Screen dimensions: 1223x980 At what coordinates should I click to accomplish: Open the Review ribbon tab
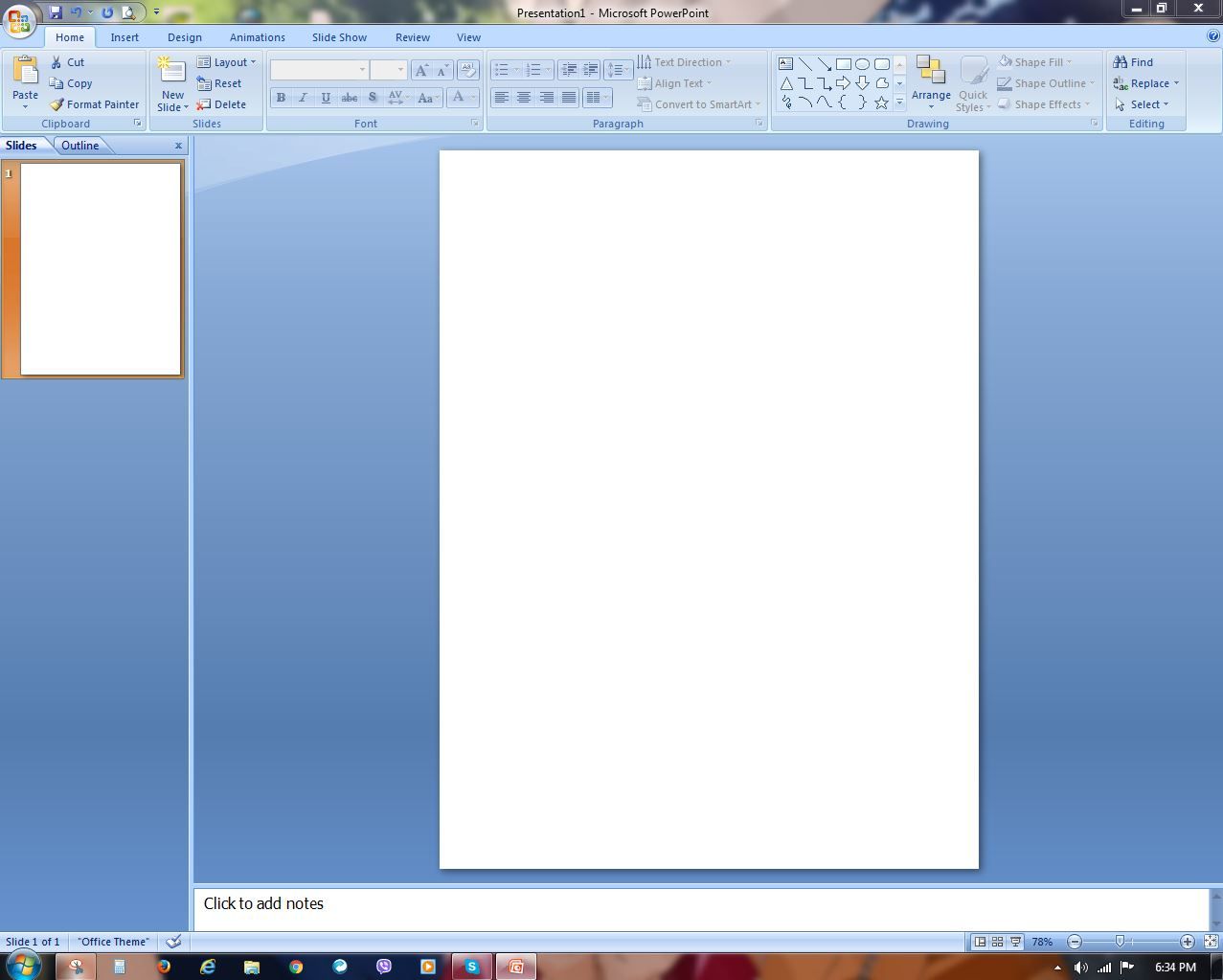tap(413, 37)
